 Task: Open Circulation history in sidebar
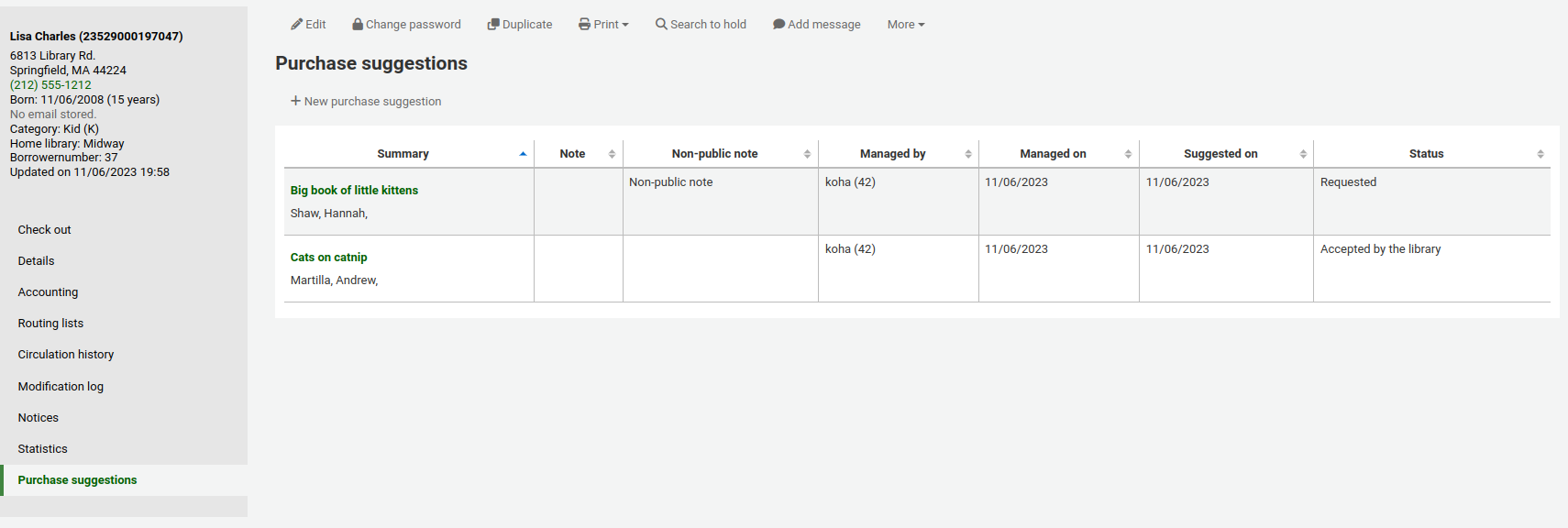pos(66,355)
